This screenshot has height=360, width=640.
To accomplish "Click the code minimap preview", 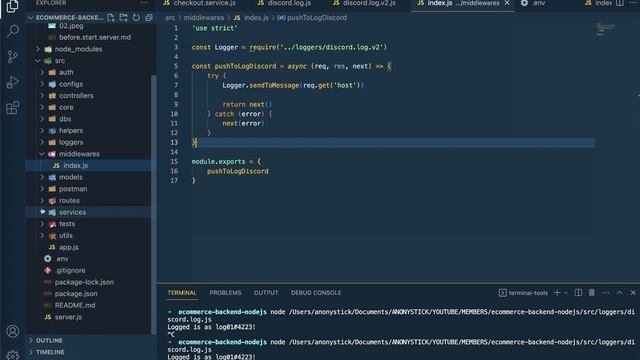I will pos(605,29).
